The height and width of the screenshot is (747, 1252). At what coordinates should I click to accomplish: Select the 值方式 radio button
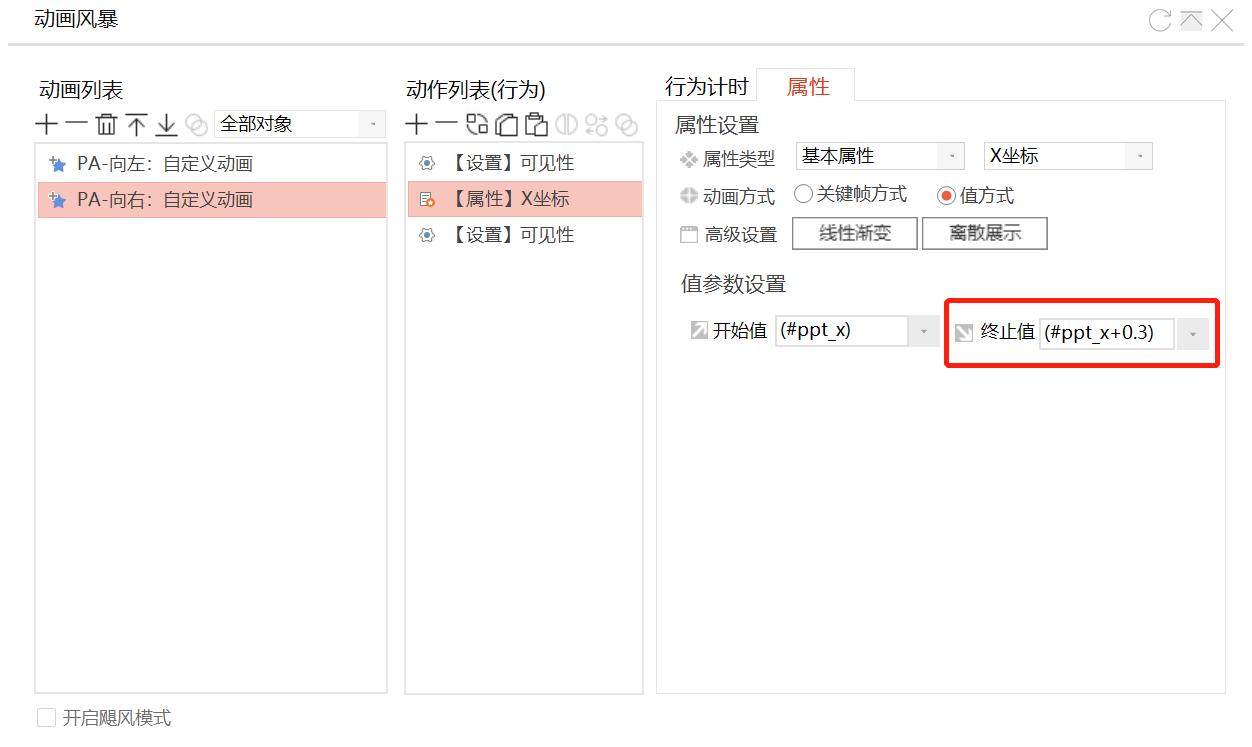click(946, 196)
